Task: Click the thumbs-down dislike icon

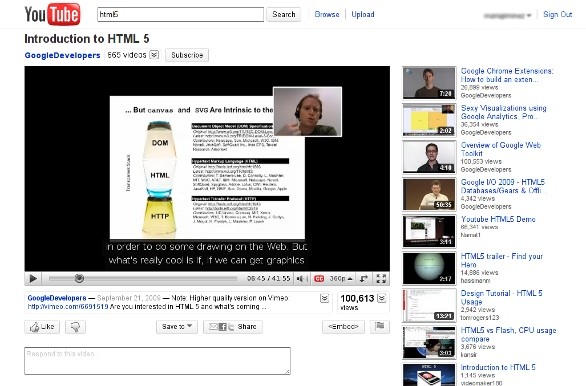Action: [x=75, y=327]
